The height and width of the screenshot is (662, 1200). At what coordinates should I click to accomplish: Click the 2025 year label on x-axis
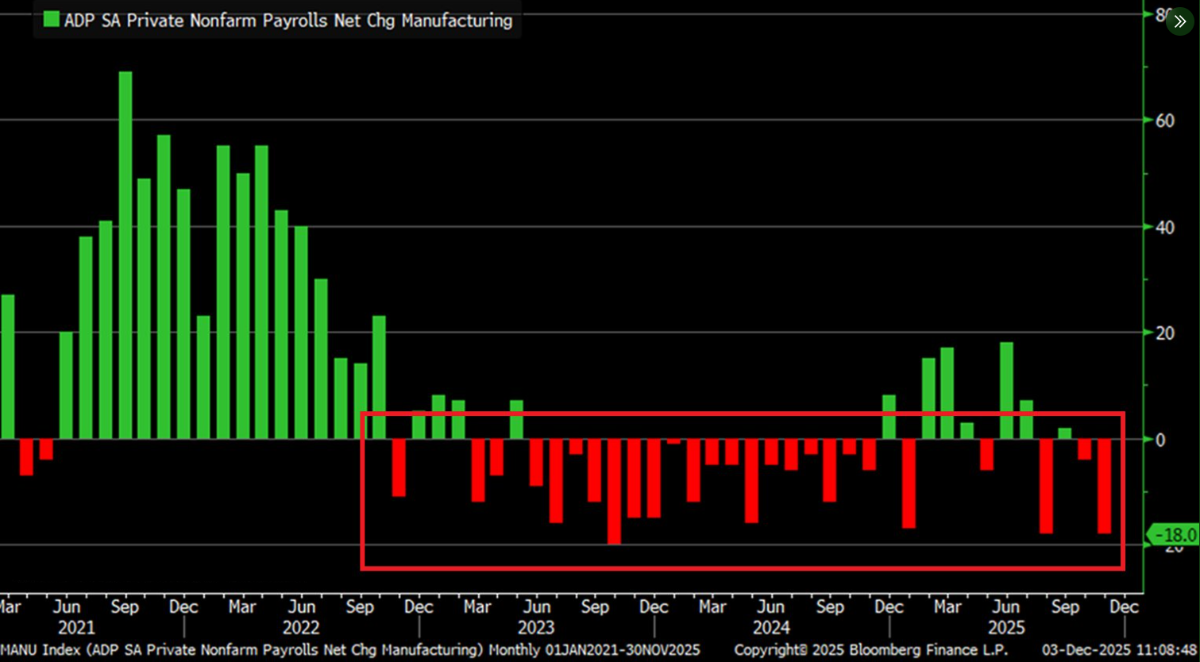(1006, 627)
